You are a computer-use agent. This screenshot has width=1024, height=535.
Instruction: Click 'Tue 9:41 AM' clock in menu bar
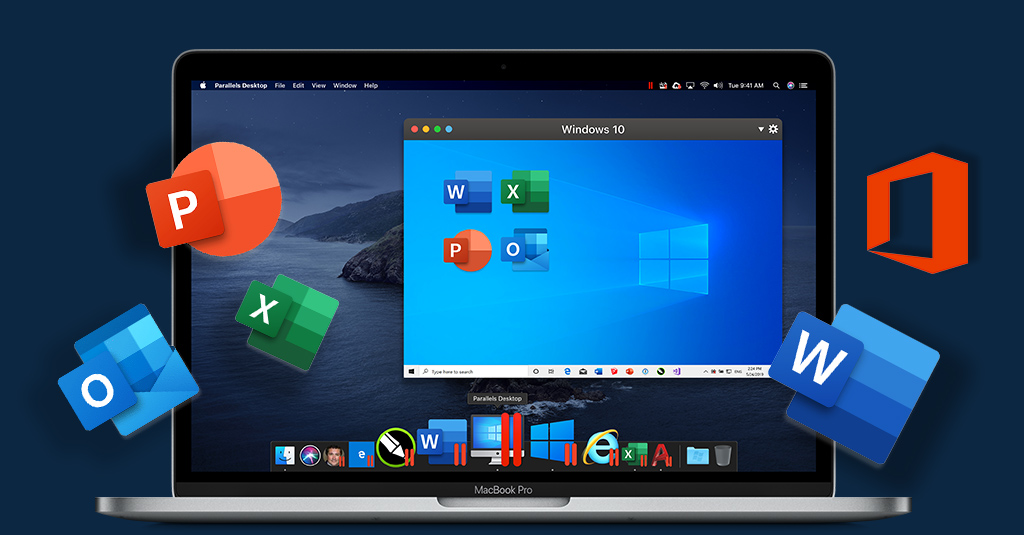[x=746, y=86]
